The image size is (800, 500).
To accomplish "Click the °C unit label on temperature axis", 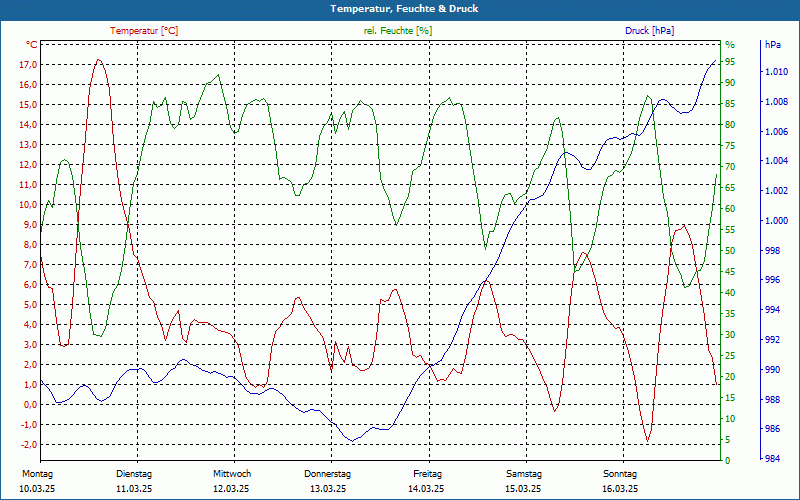I will point(32,45).
